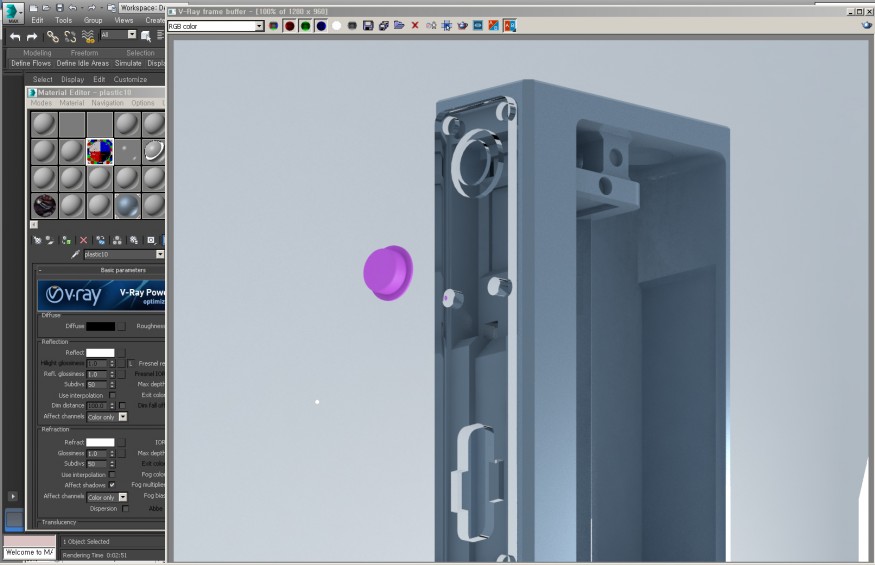
Task: Pick material from object with eyedropper
Action: pos(75,255)
